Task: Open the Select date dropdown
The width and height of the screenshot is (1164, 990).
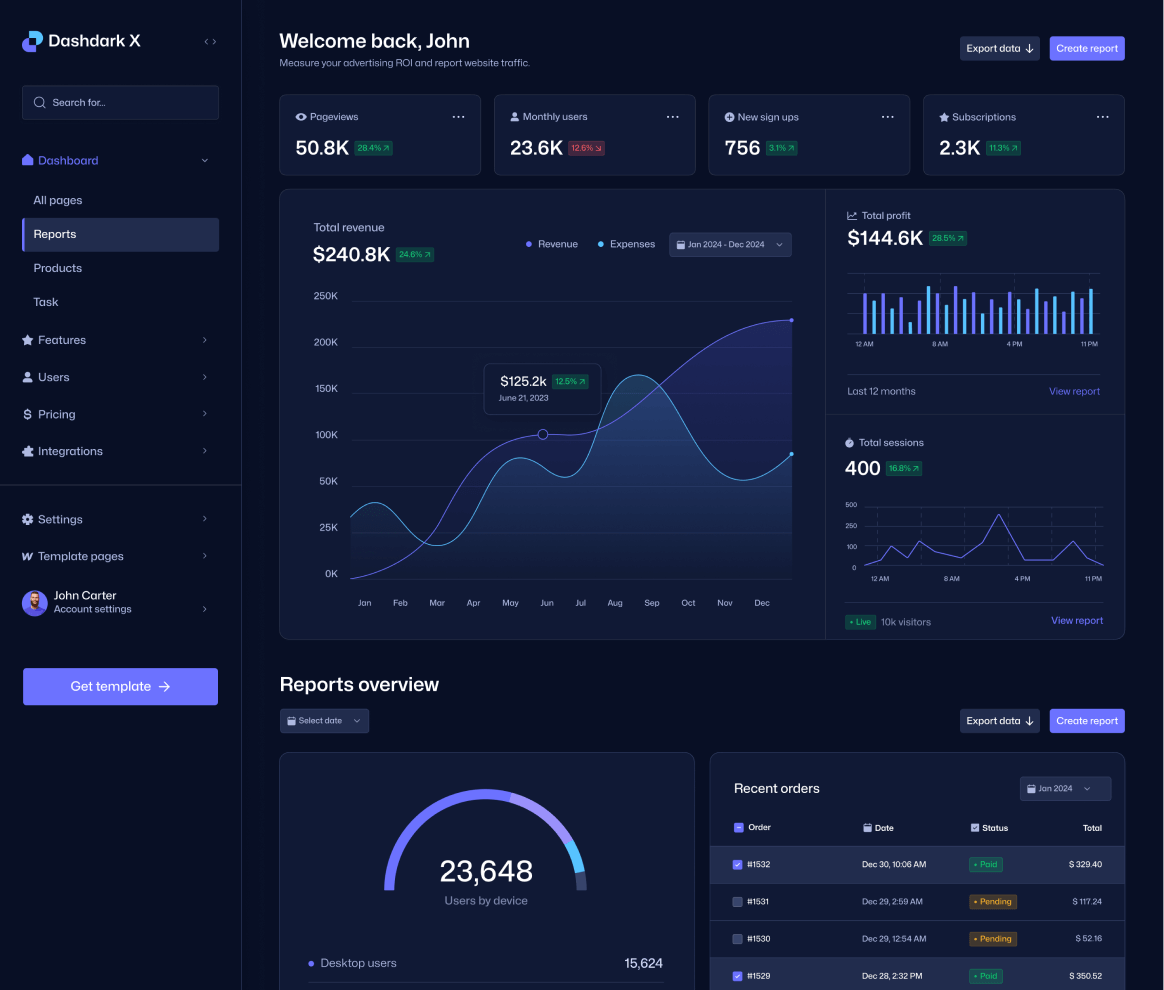Action: [324, 720]
